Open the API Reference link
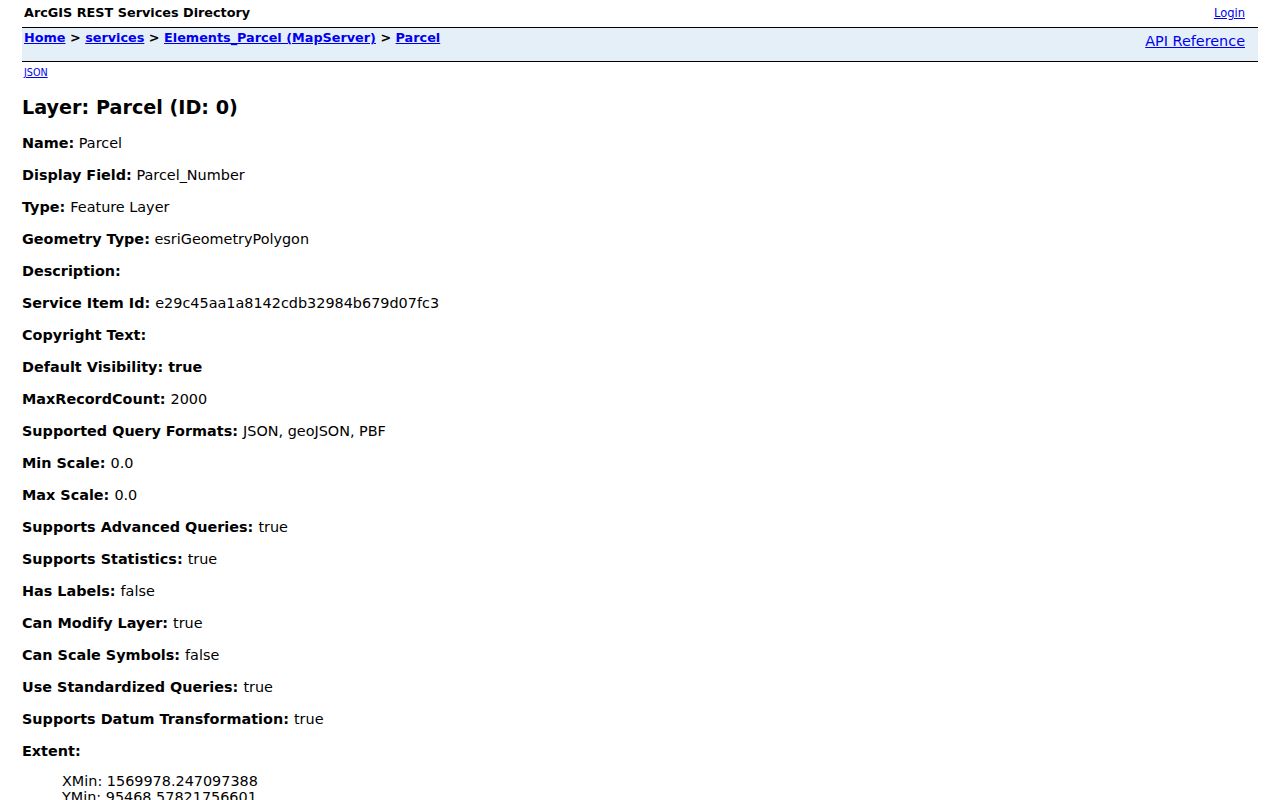Viewport: 1280px width, 800px height. [1195, 41]
